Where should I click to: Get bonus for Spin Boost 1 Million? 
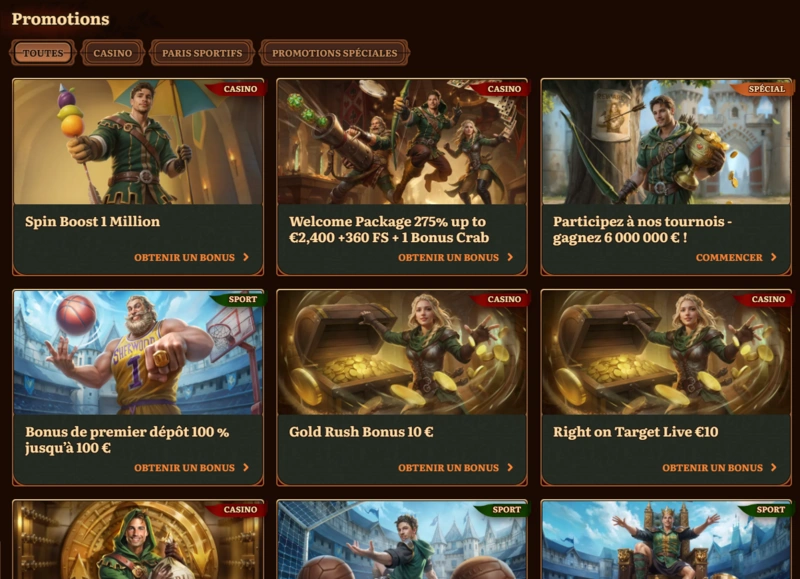coord(184,258)
